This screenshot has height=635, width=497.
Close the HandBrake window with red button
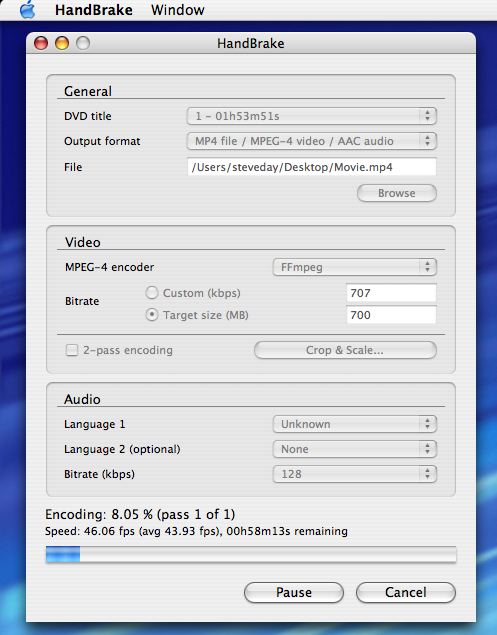41,43
